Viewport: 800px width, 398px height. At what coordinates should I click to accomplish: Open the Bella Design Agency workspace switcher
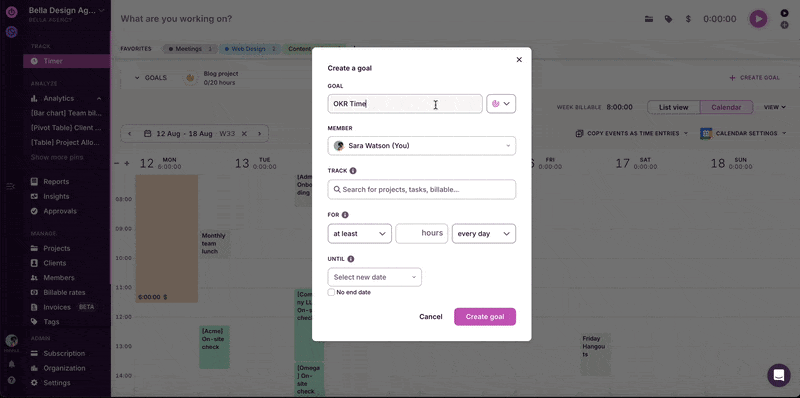[x=66, y=11]
